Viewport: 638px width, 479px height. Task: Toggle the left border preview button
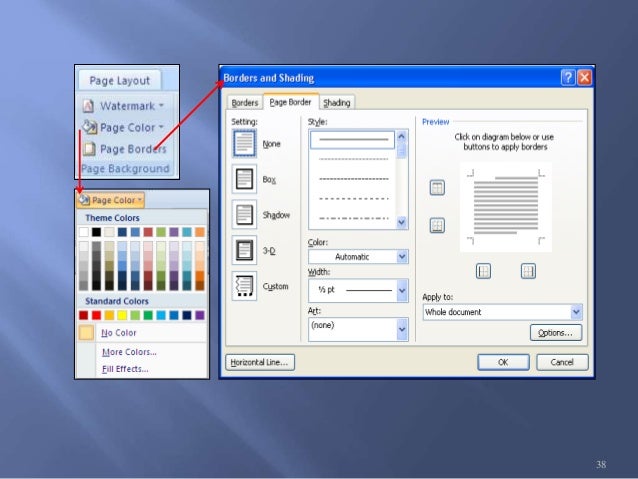coord(483,271)
